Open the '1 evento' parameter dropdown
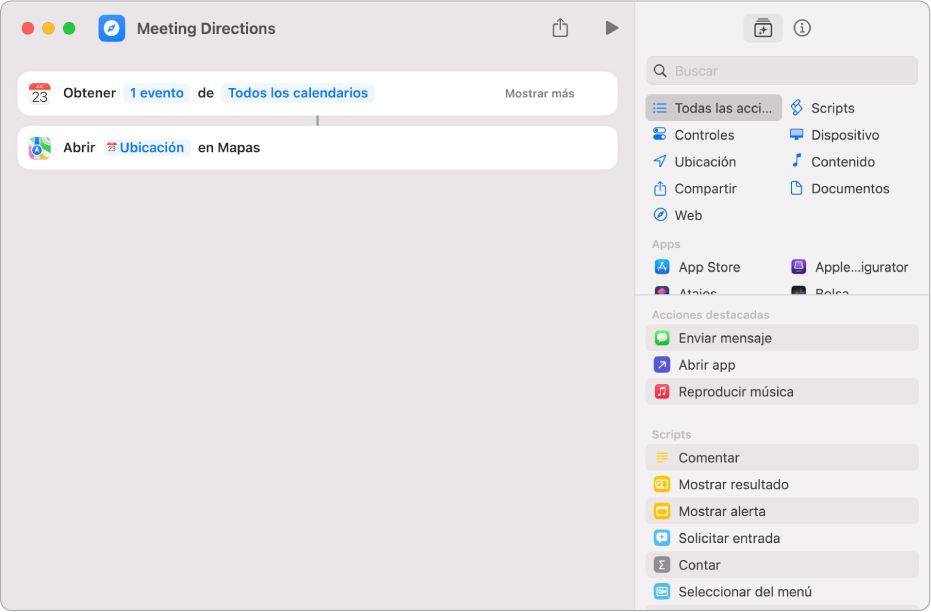This screenshot has height=612, width=931. click(x=157, y=93)
